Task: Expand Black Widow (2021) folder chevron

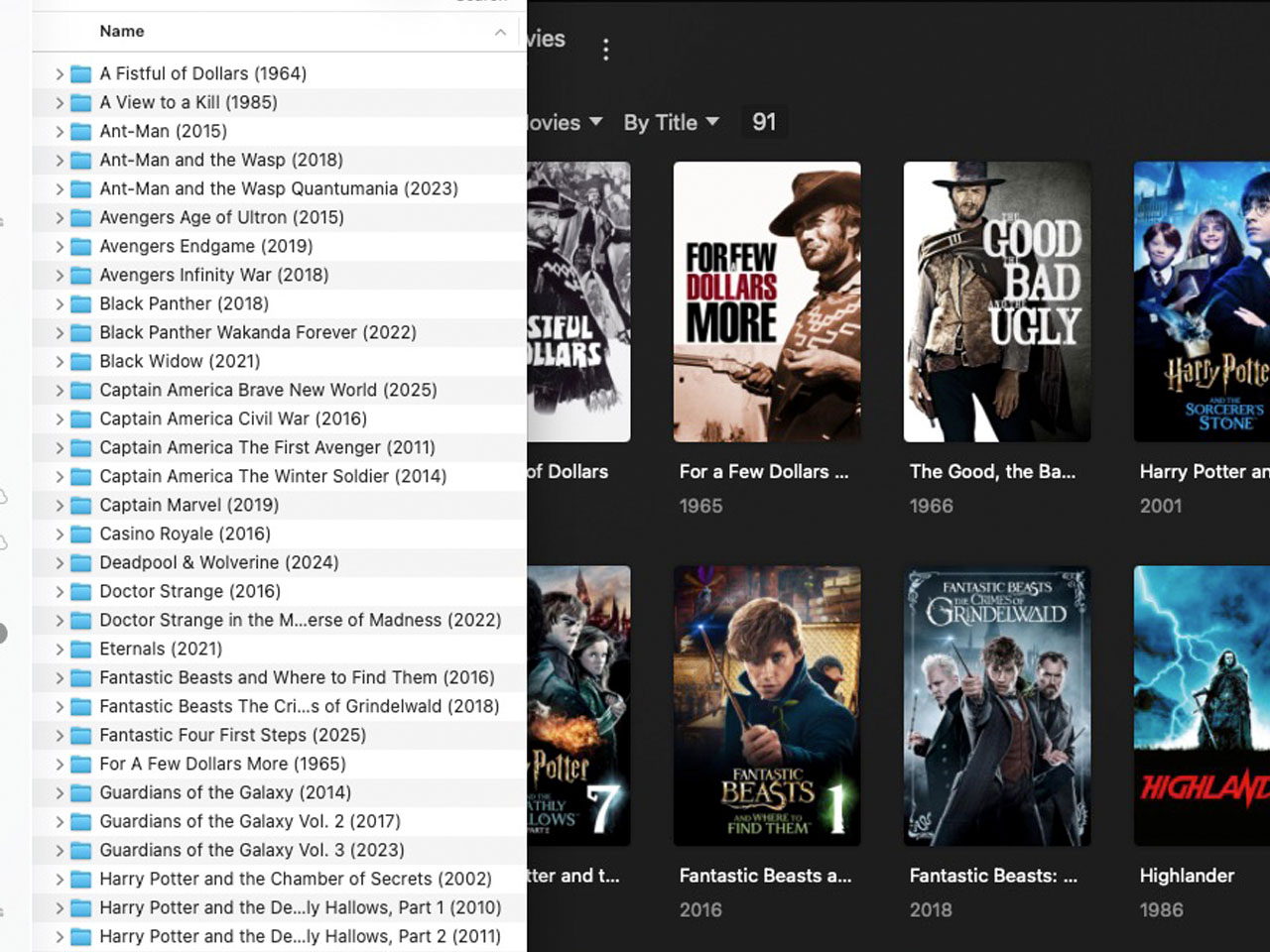Action: 60,362
